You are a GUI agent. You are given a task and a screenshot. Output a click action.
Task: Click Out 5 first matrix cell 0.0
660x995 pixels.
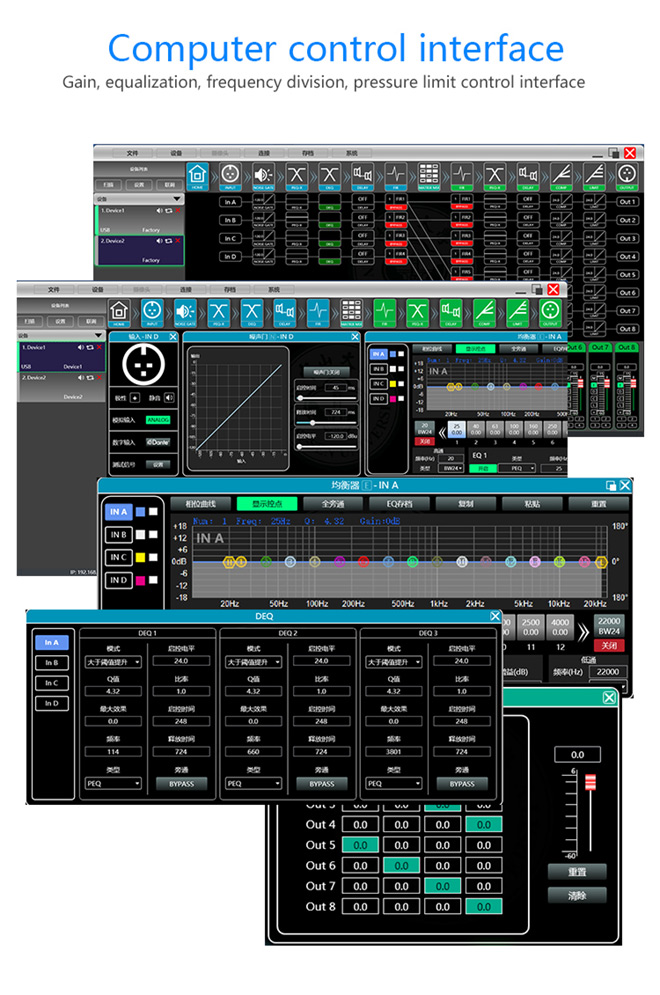click(360, 845)
